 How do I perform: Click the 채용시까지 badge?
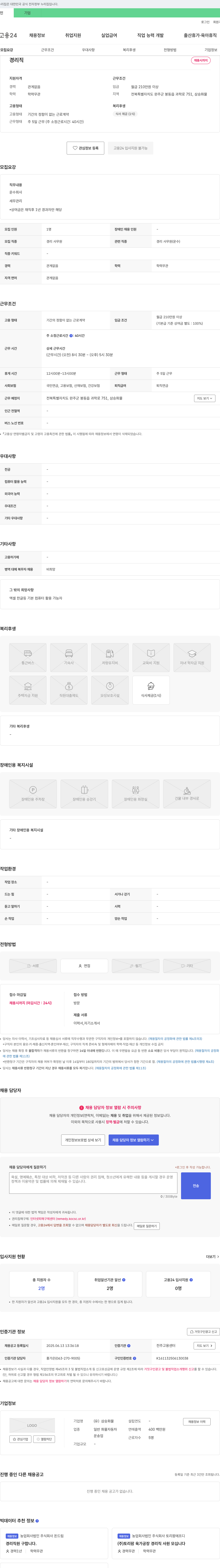click(201, 60)
